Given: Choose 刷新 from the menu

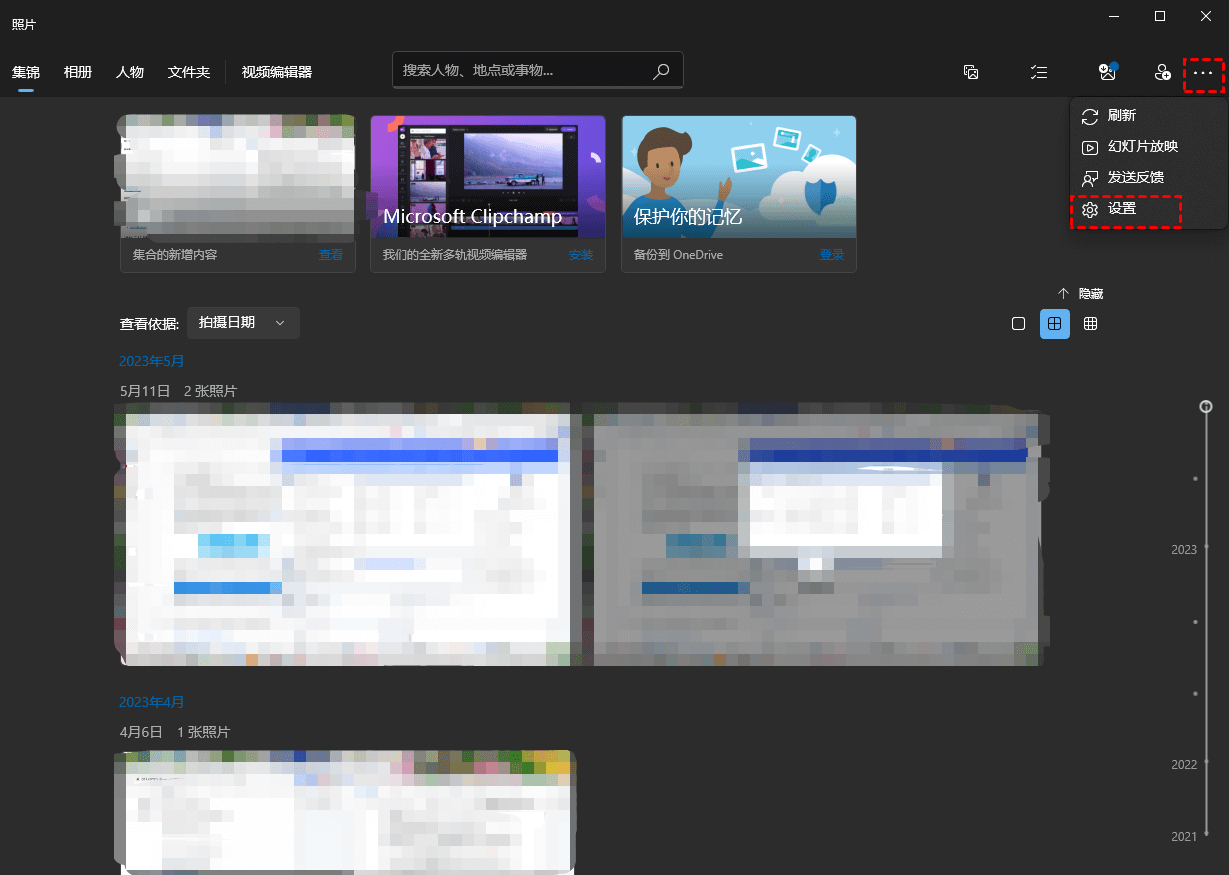Looking at the screenshot, I should 1122,116.
